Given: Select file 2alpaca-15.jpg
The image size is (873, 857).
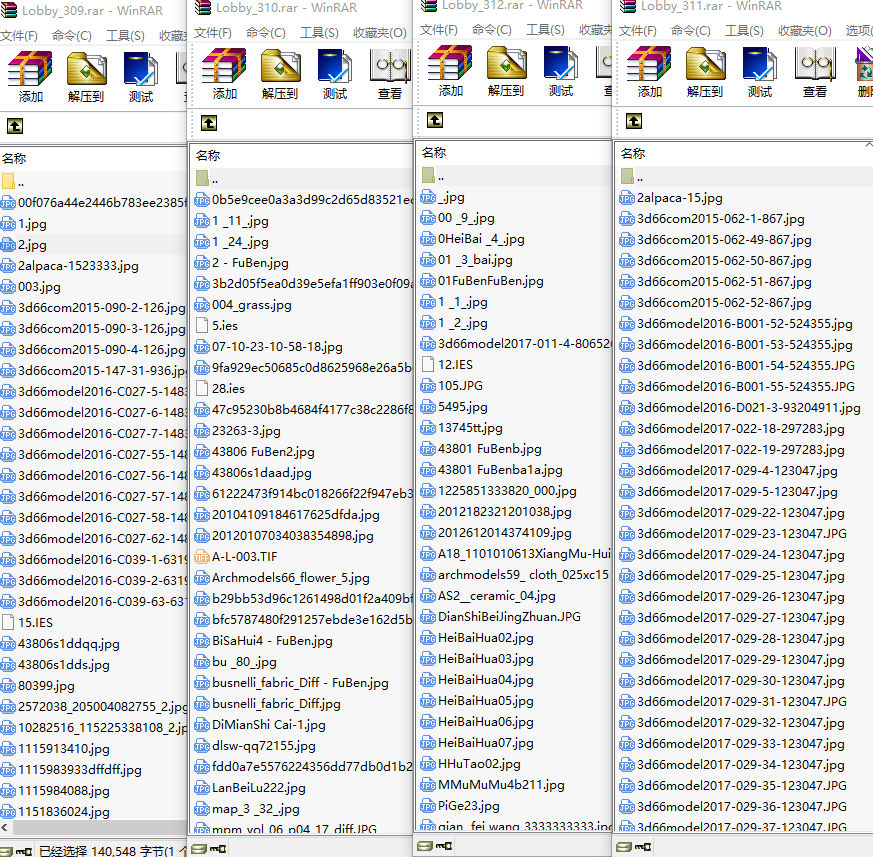Looking at the screenshot, I should tap(679, 197).
